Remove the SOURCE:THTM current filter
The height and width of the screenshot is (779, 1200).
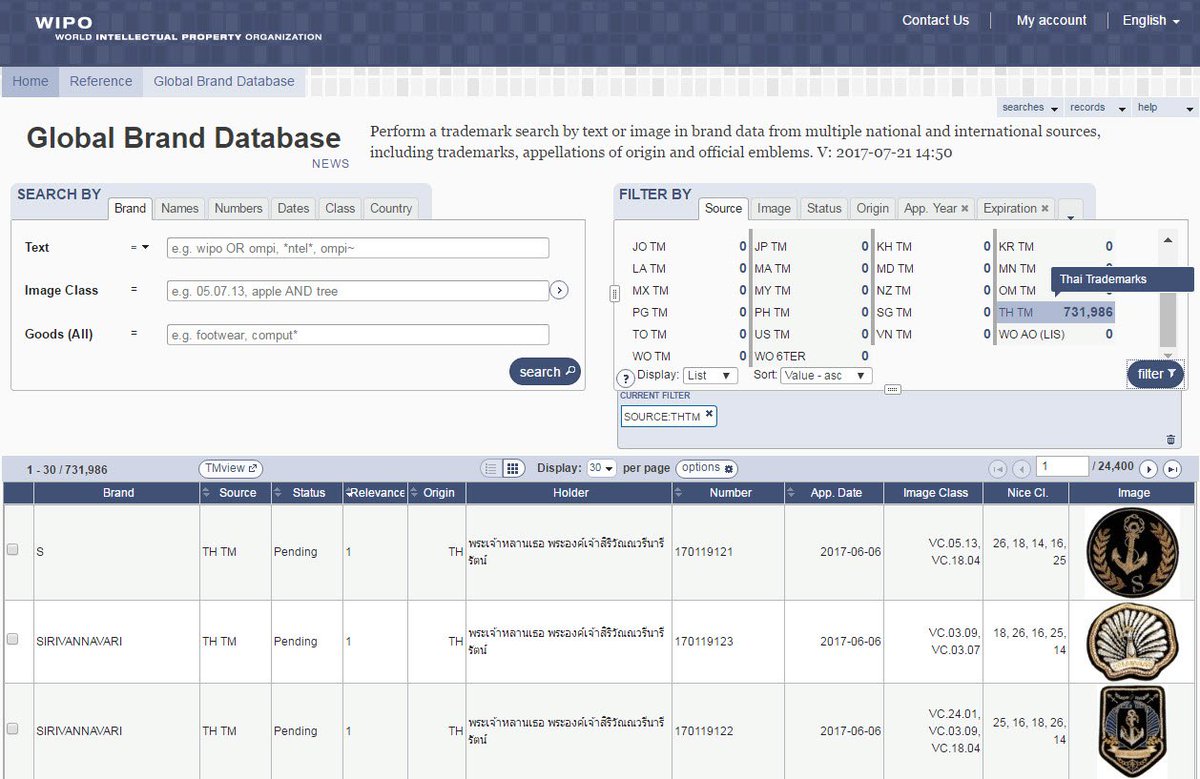[x=709, y=413]
